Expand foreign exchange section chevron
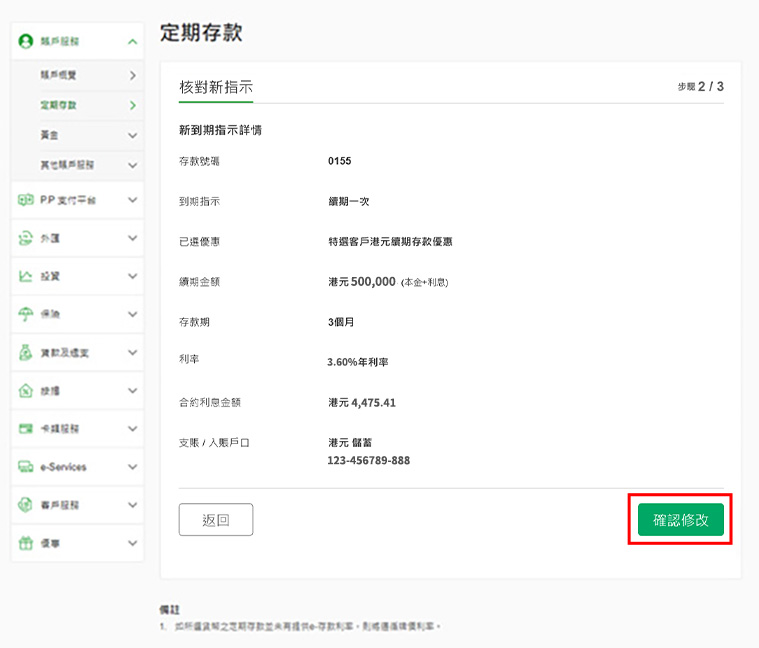The width and height of the screenshot is (759, 648). (133, 238)
